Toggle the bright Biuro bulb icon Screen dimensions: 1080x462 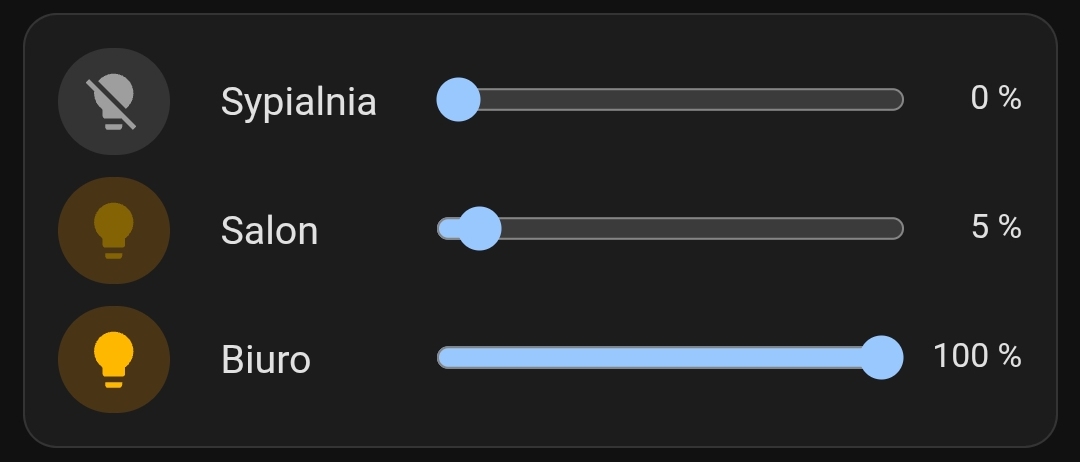tap(113, 359)
